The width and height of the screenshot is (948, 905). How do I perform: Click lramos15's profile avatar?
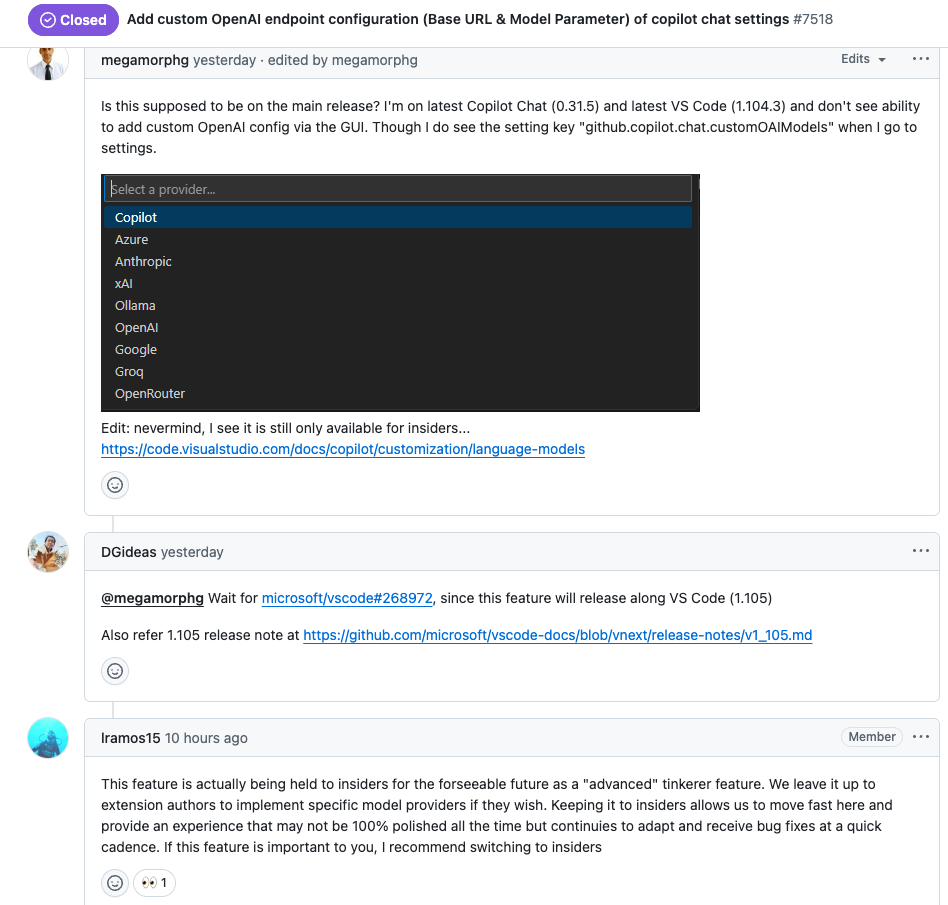(47, 737)
